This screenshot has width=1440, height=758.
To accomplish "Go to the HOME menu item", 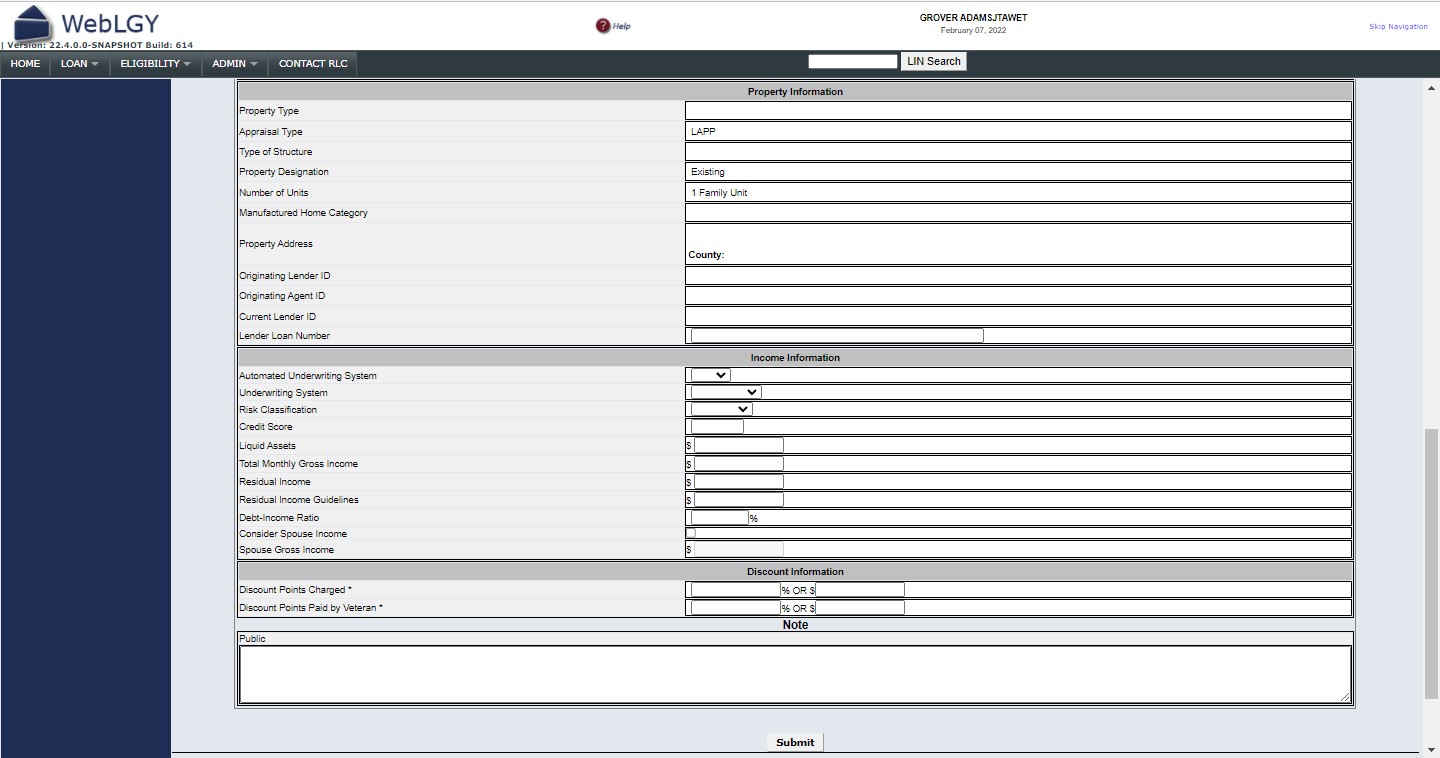I will 25,64.
